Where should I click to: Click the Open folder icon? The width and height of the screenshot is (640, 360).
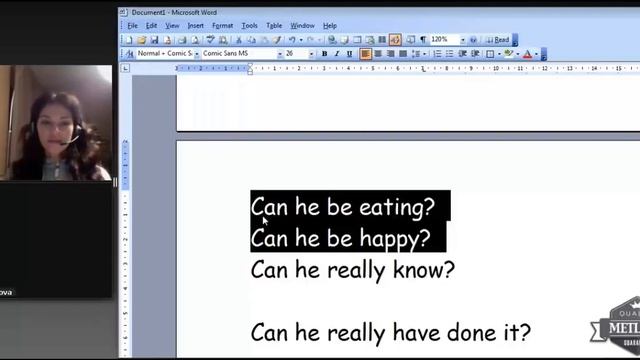142,40
